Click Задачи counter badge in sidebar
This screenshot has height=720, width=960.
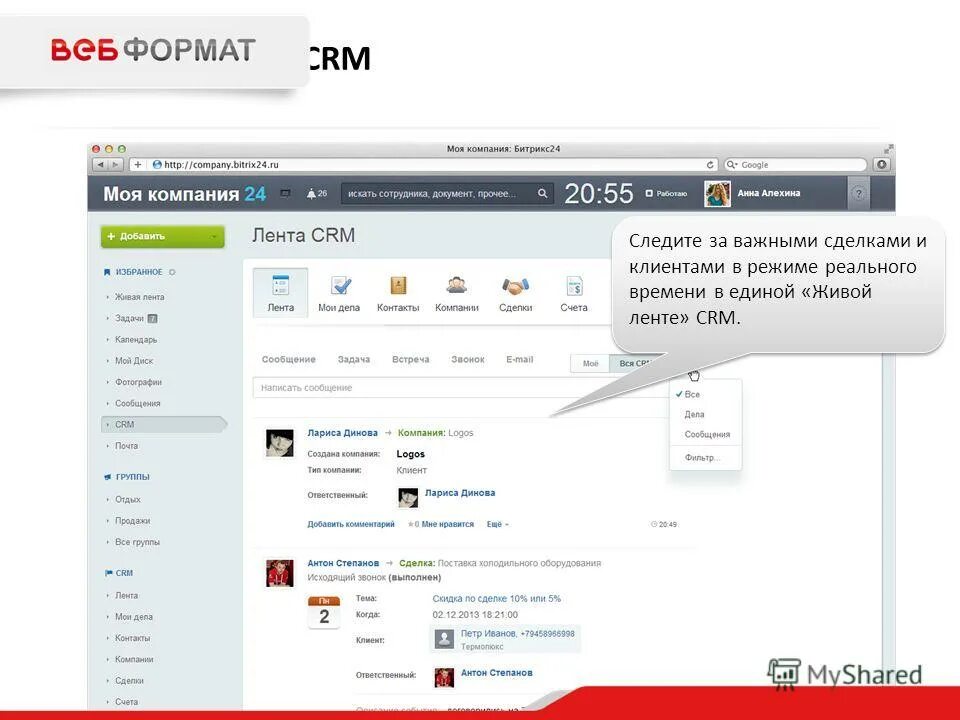click(x=152, y=318)
